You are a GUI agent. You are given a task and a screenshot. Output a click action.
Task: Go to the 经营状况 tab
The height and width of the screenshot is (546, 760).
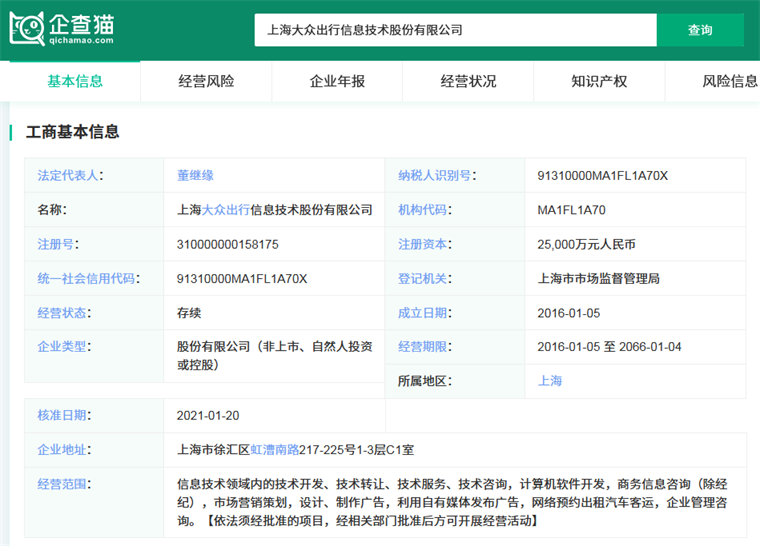click(468, 81)
